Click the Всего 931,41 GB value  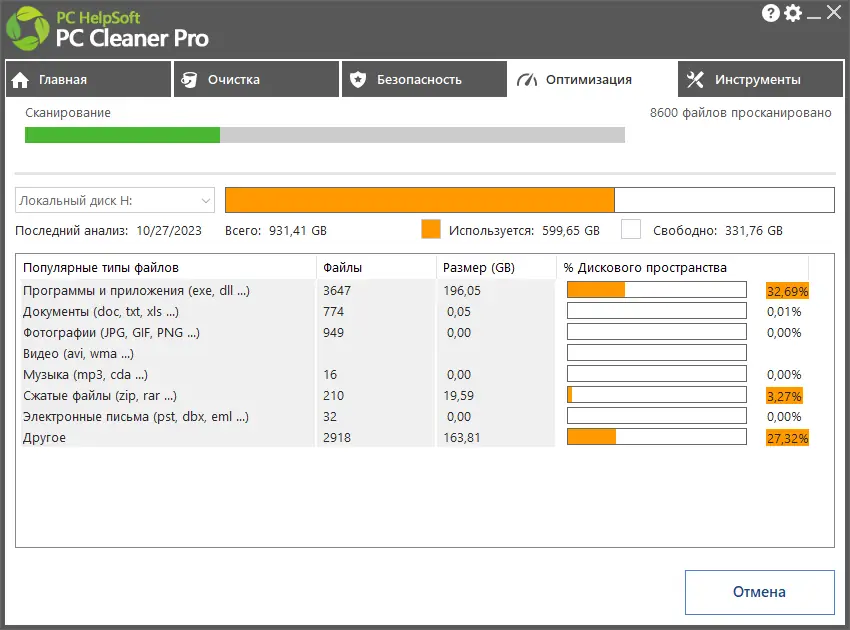click(298, 230)
